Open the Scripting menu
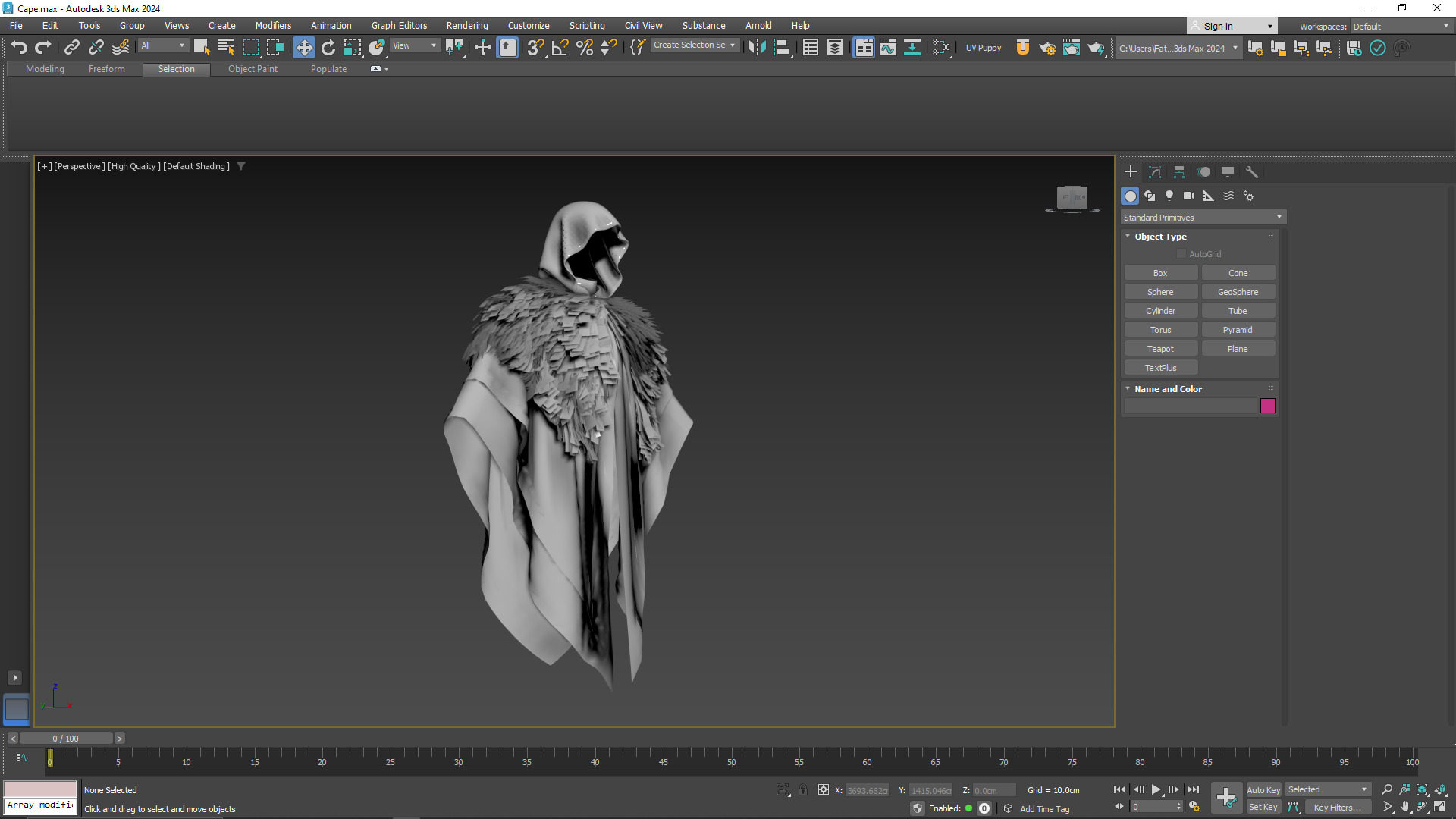This screenshot has height=819, width=1456. 587,26
